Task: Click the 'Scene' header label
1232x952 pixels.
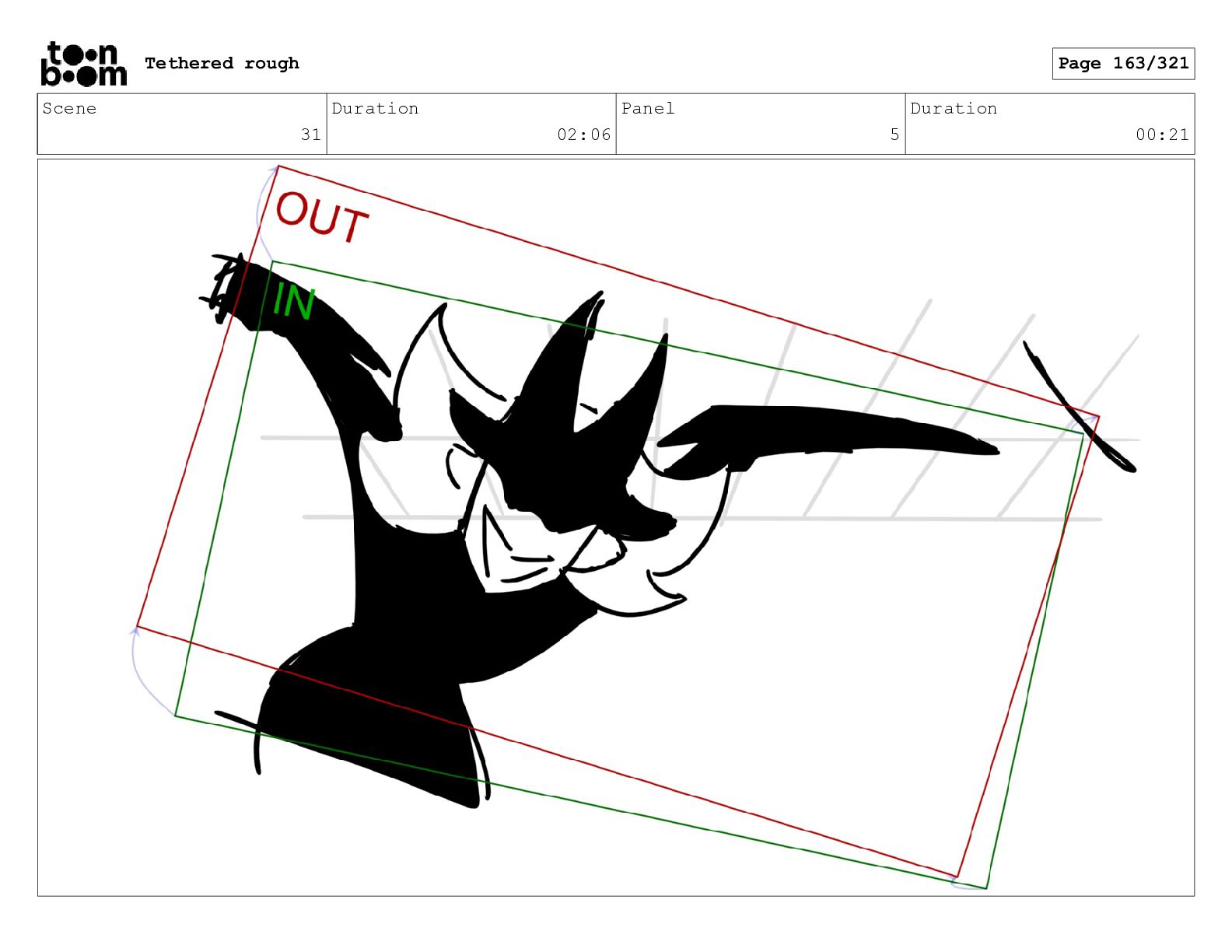Action: coord(70,108)
